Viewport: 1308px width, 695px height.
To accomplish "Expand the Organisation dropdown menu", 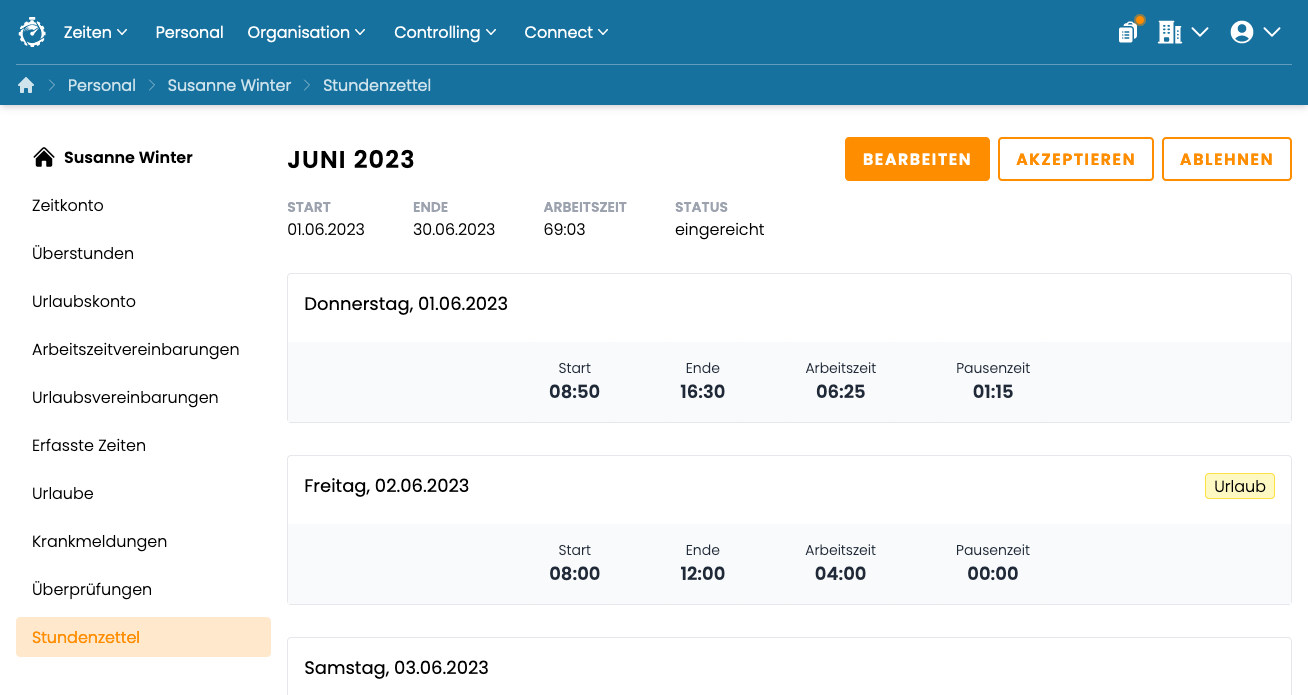I will coord(306,32).
